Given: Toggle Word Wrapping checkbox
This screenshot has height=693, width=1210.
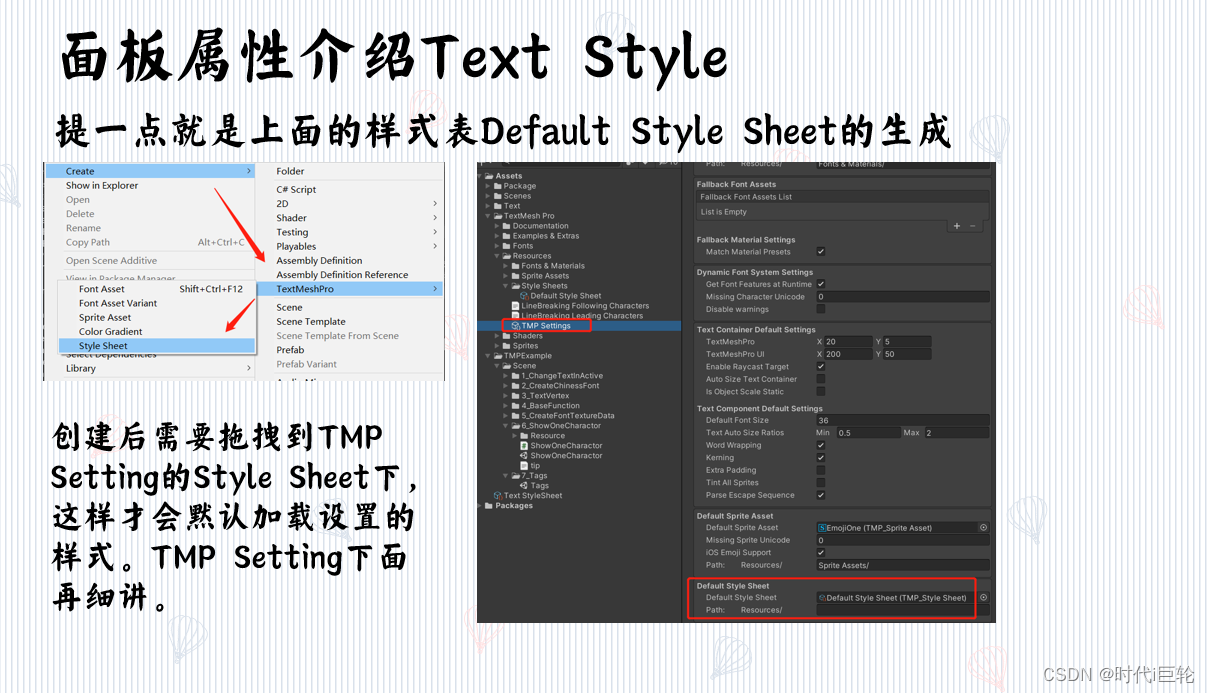Looking at the screenshot, I should pos(821,445).
